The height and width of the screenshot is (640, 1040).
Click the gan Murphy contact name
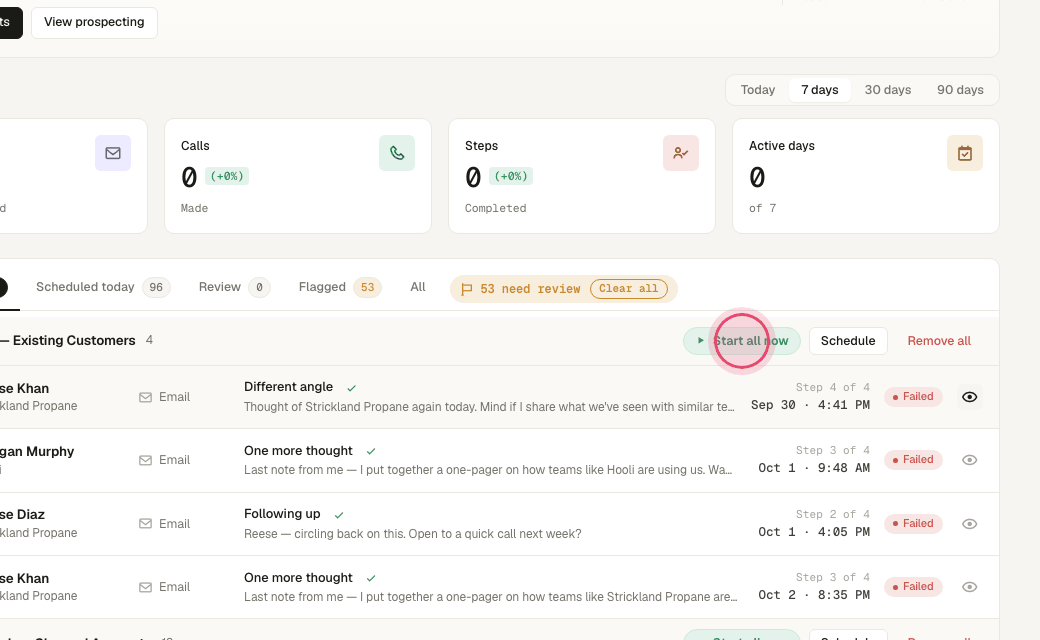pos(37,452)
